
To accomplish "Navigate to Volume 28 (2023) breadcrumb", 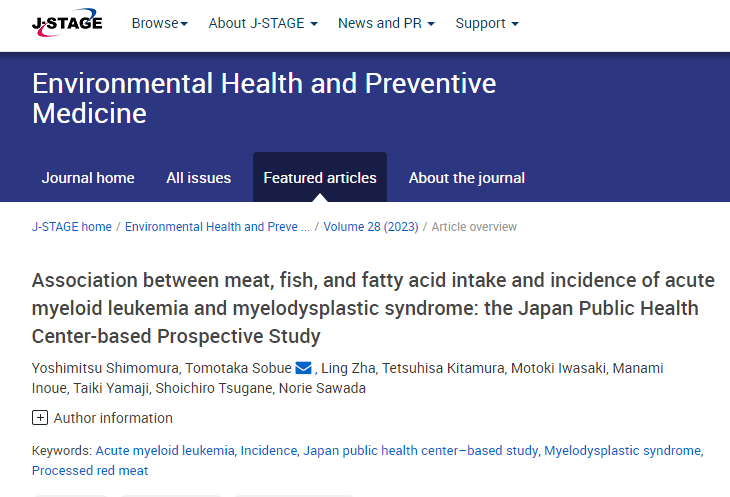I will (373, 227).
